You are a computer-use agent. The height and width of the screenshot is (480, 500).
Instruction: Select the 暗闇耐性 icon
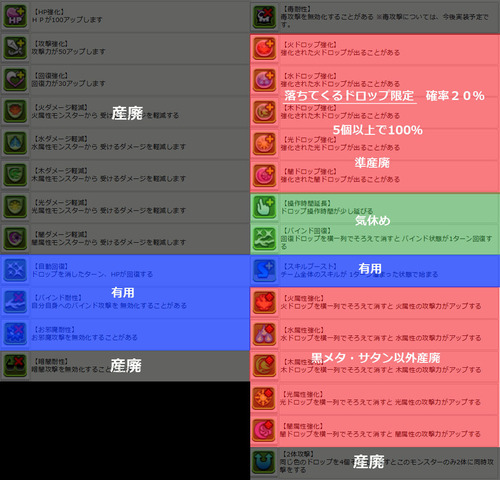coord(15,365)
